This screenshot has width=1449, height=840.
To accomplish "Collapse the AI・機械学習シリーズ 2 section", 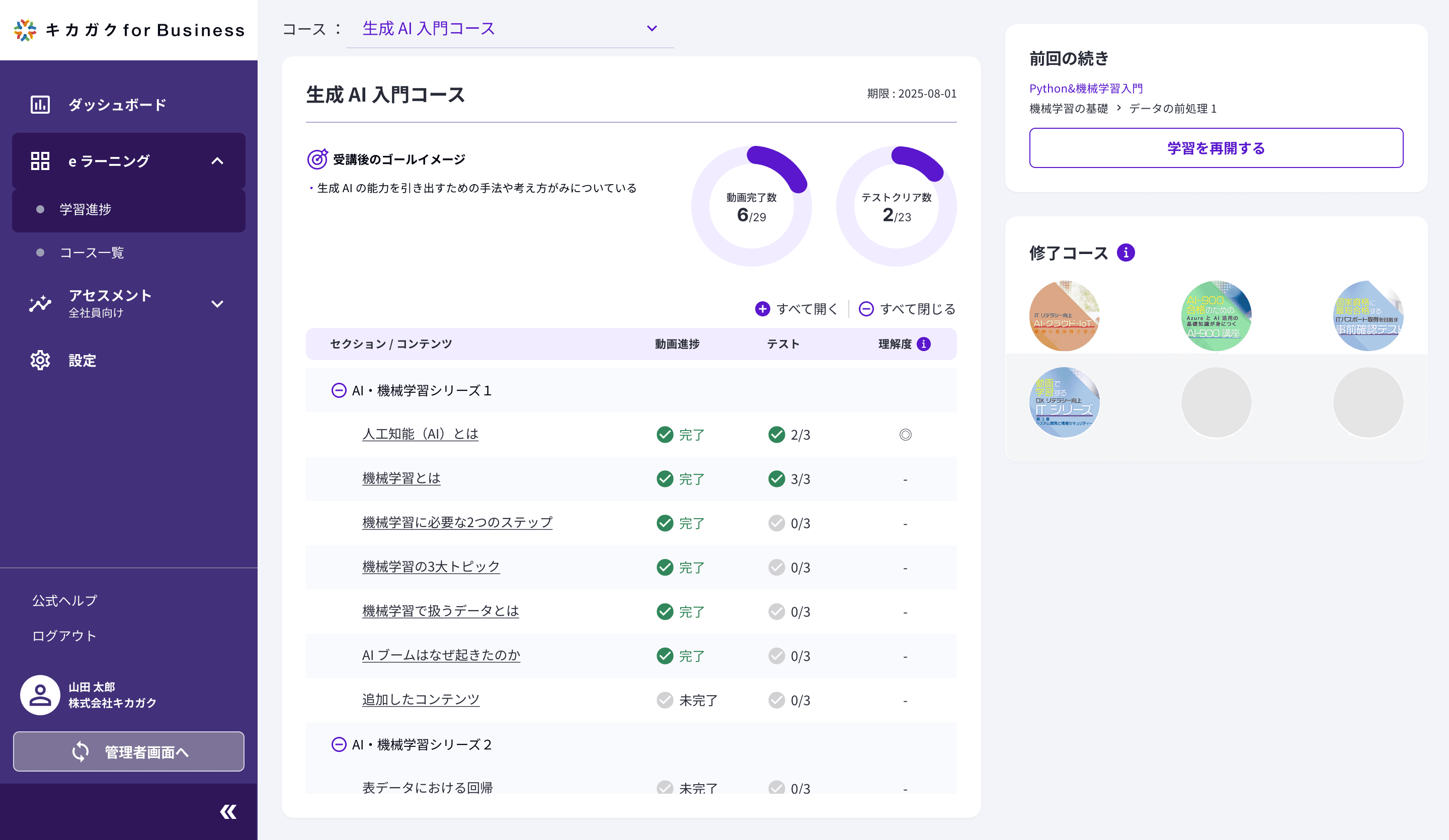I will (339, 744).
